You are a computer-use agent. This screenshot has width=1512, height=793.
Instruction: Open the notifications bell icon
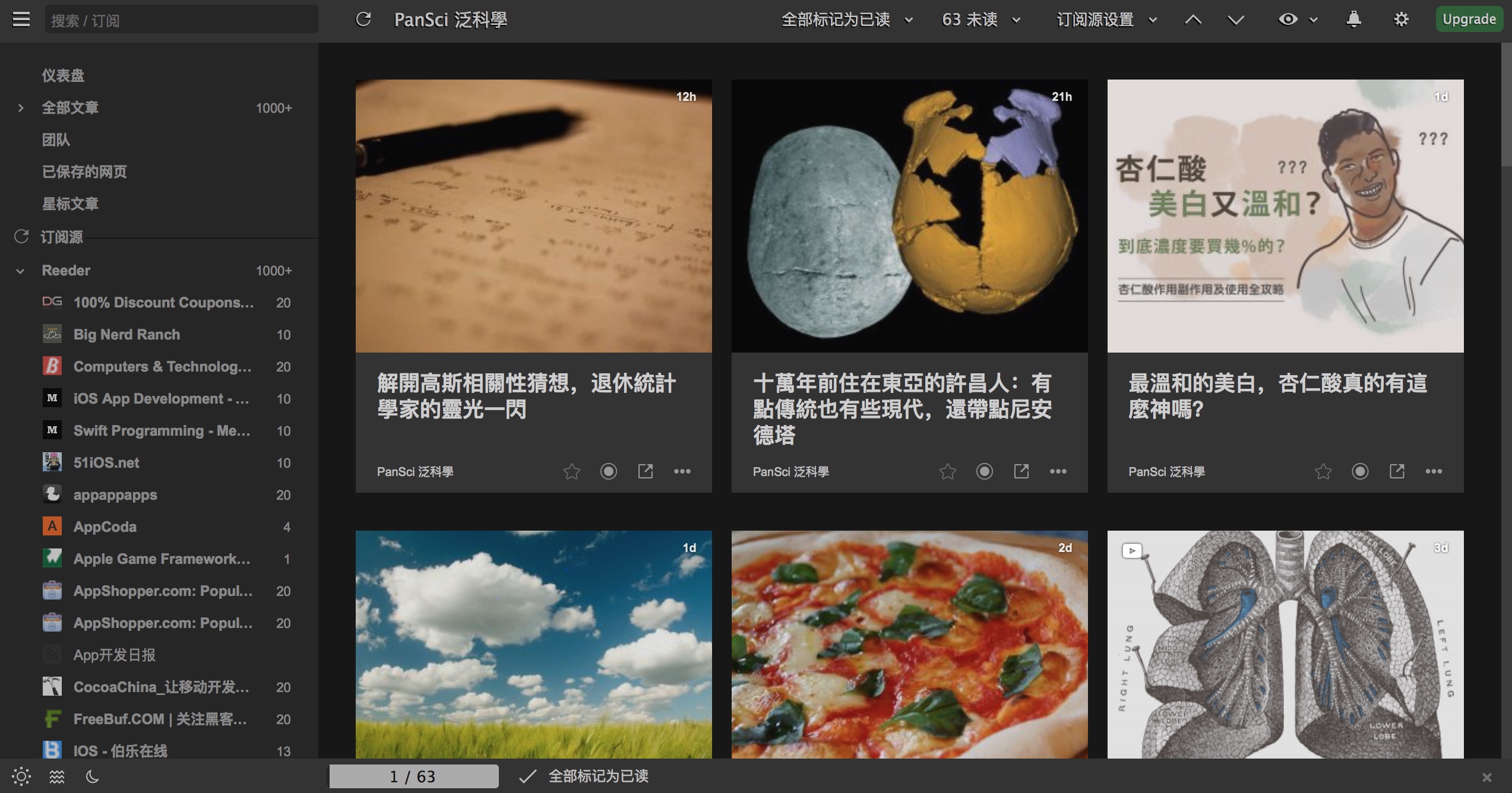[1353, 20]
